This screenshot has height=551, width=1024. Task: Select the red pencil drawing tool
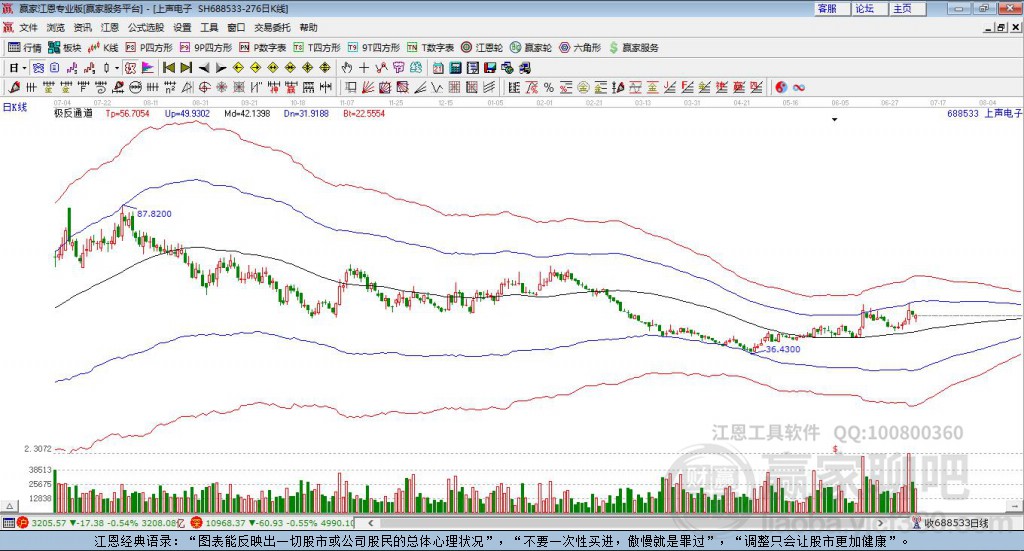coord(14,87)
